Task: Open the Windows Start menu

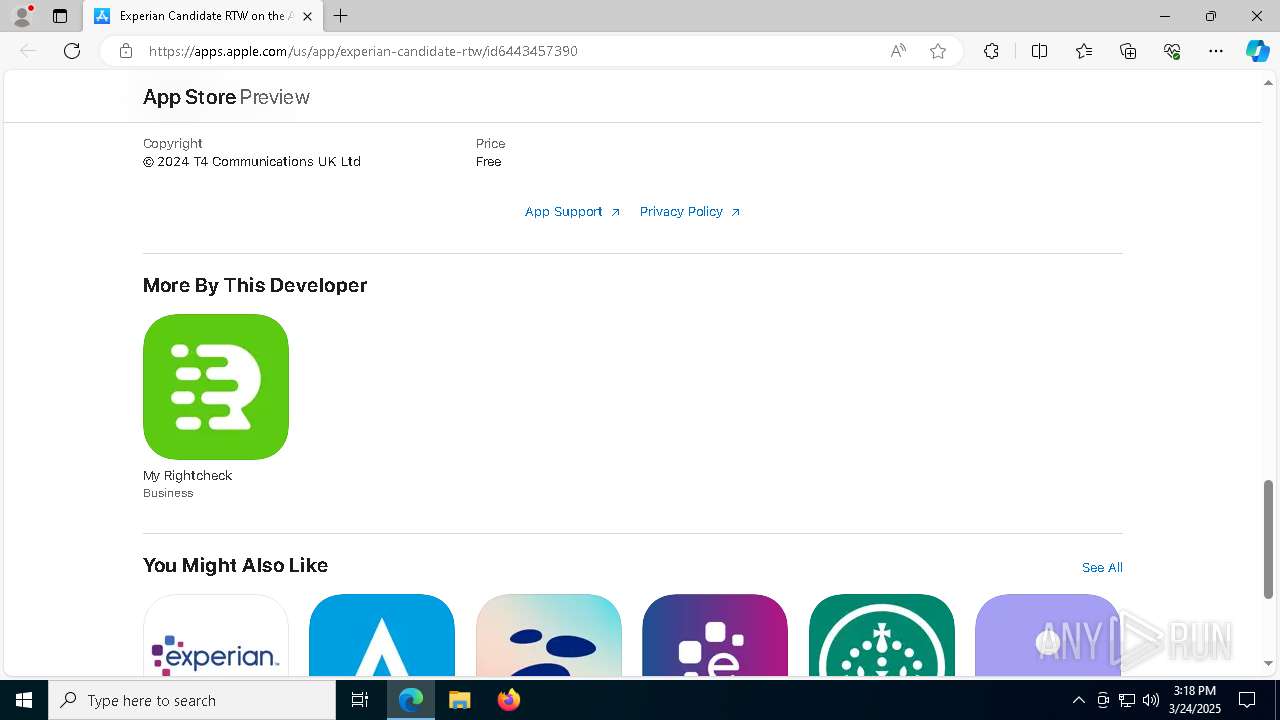Action: [x=24, y=700]
